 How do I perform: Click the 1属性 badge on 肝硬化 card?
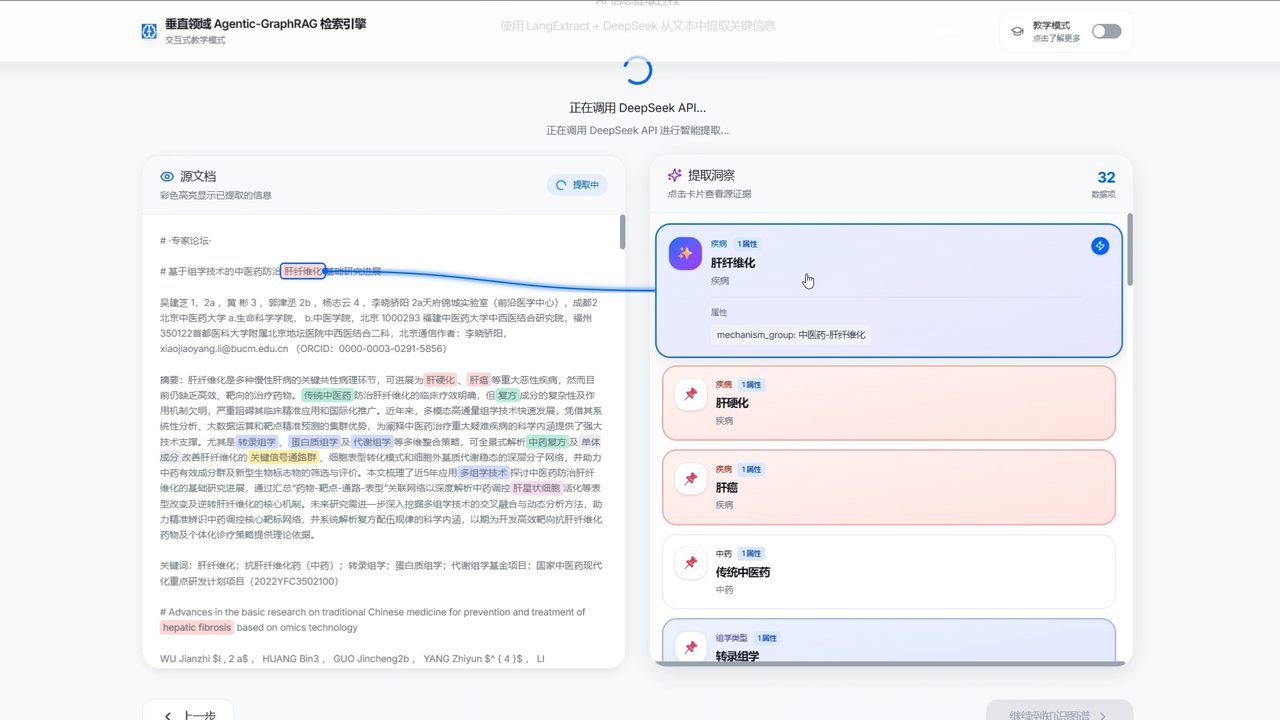point(752,385)
